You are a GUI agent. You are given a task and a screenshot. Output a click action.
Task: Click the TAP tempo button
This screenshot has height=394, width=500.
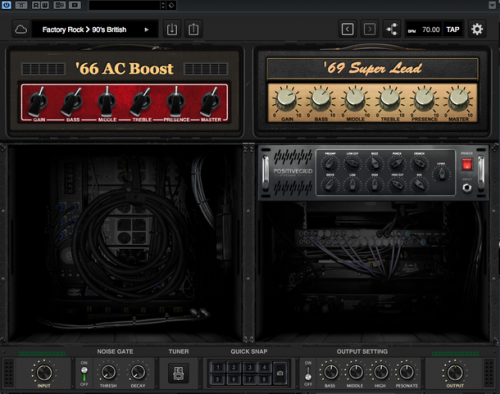pos(453,30)
